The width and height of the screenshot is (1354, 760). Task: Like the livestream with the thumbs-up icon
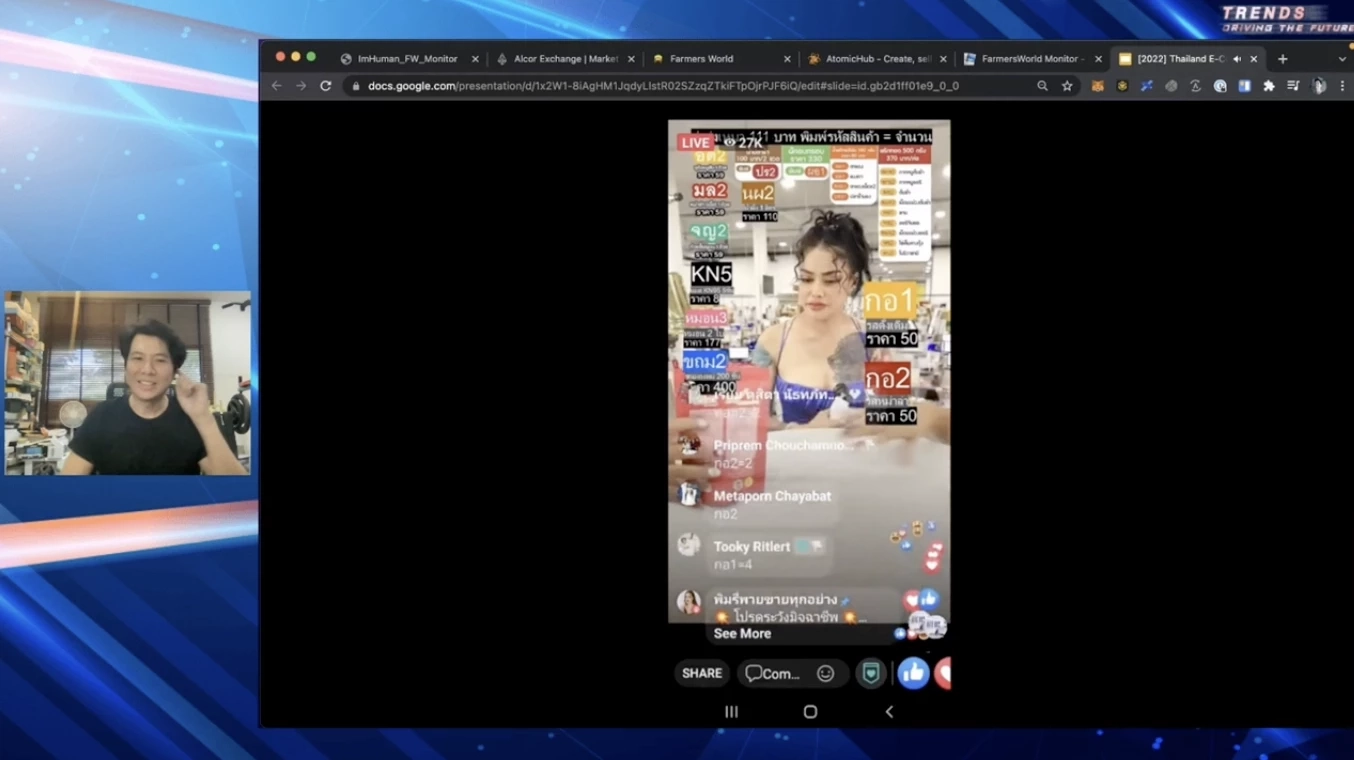(x=914, y=672)
